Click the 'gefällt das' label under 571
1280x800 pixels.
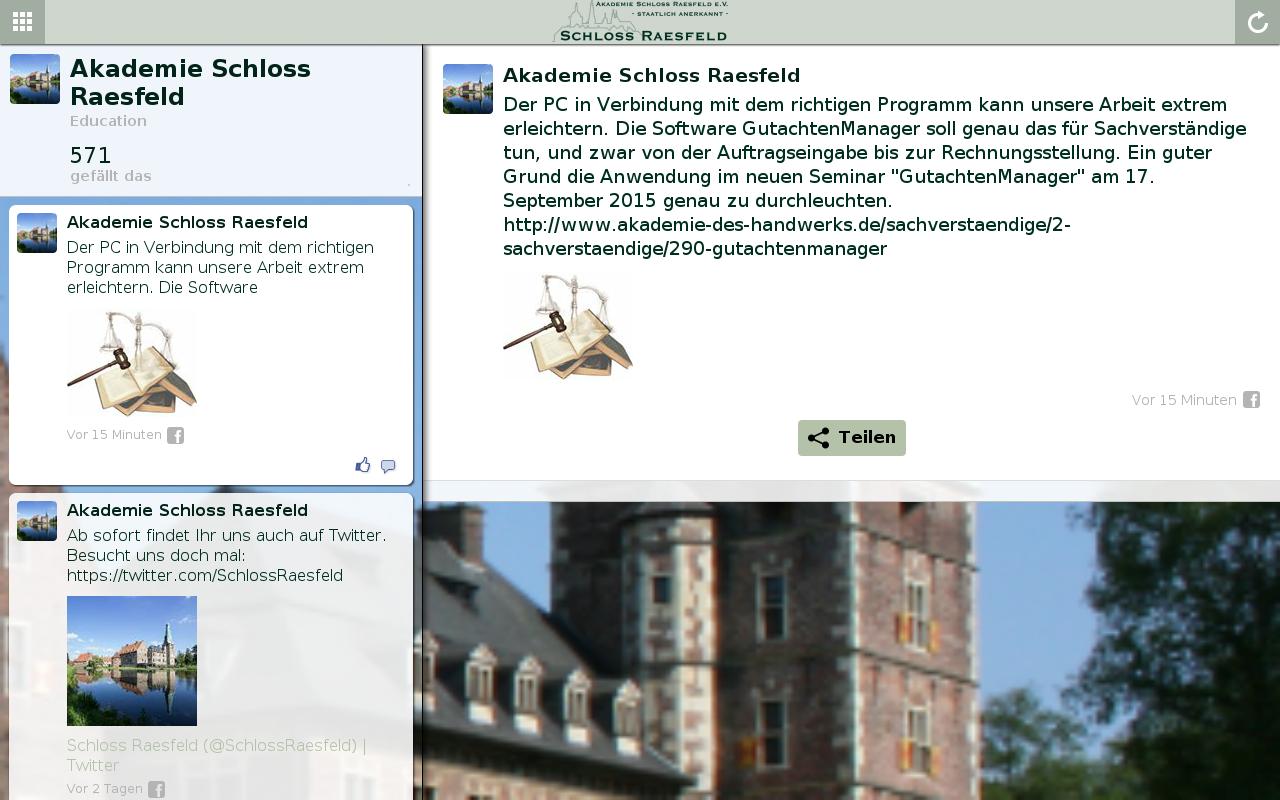[111, 176]
